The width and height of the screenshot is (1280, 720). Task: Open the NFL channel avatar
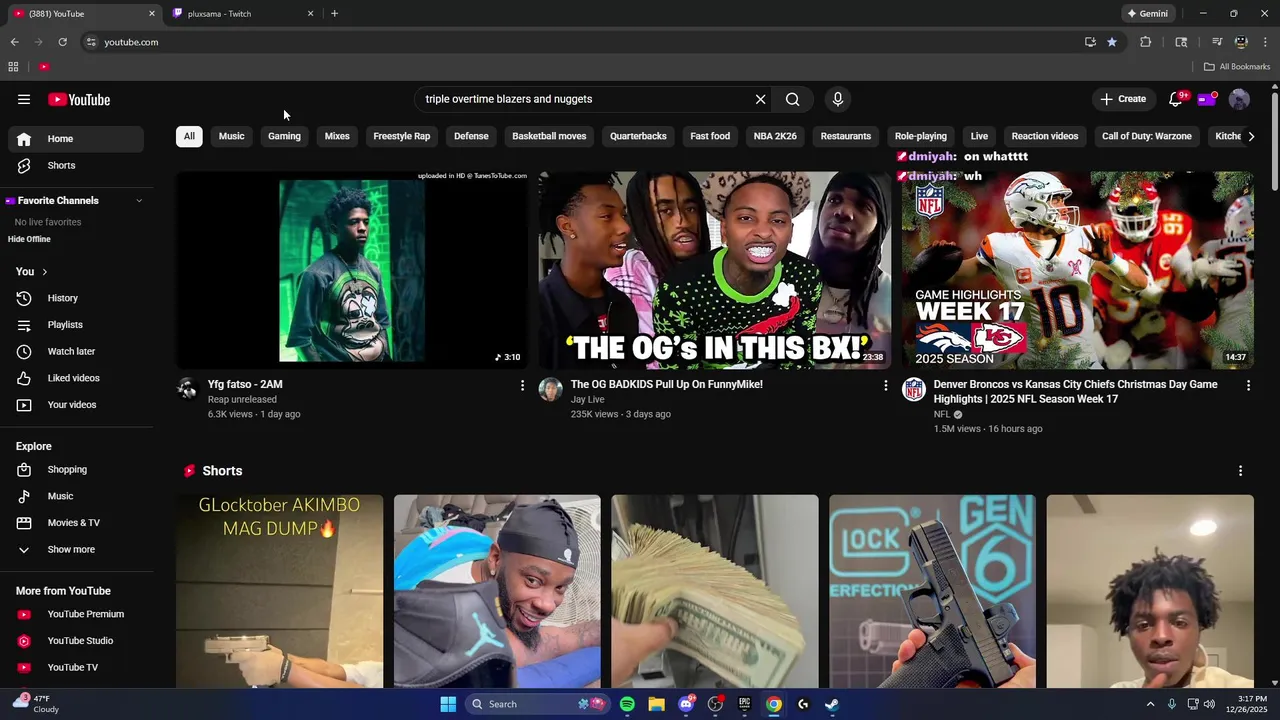914,390
